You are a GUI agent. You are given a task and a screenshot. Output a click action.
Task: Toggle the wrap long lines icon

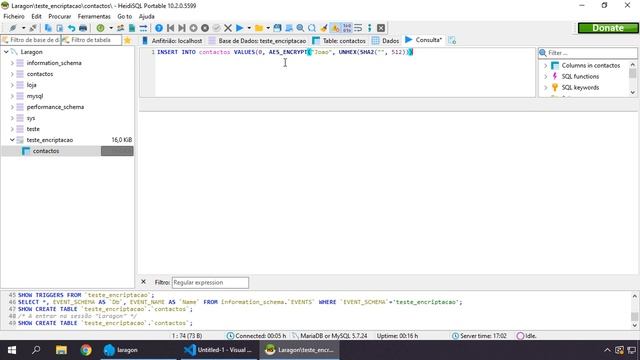point(358,28)
